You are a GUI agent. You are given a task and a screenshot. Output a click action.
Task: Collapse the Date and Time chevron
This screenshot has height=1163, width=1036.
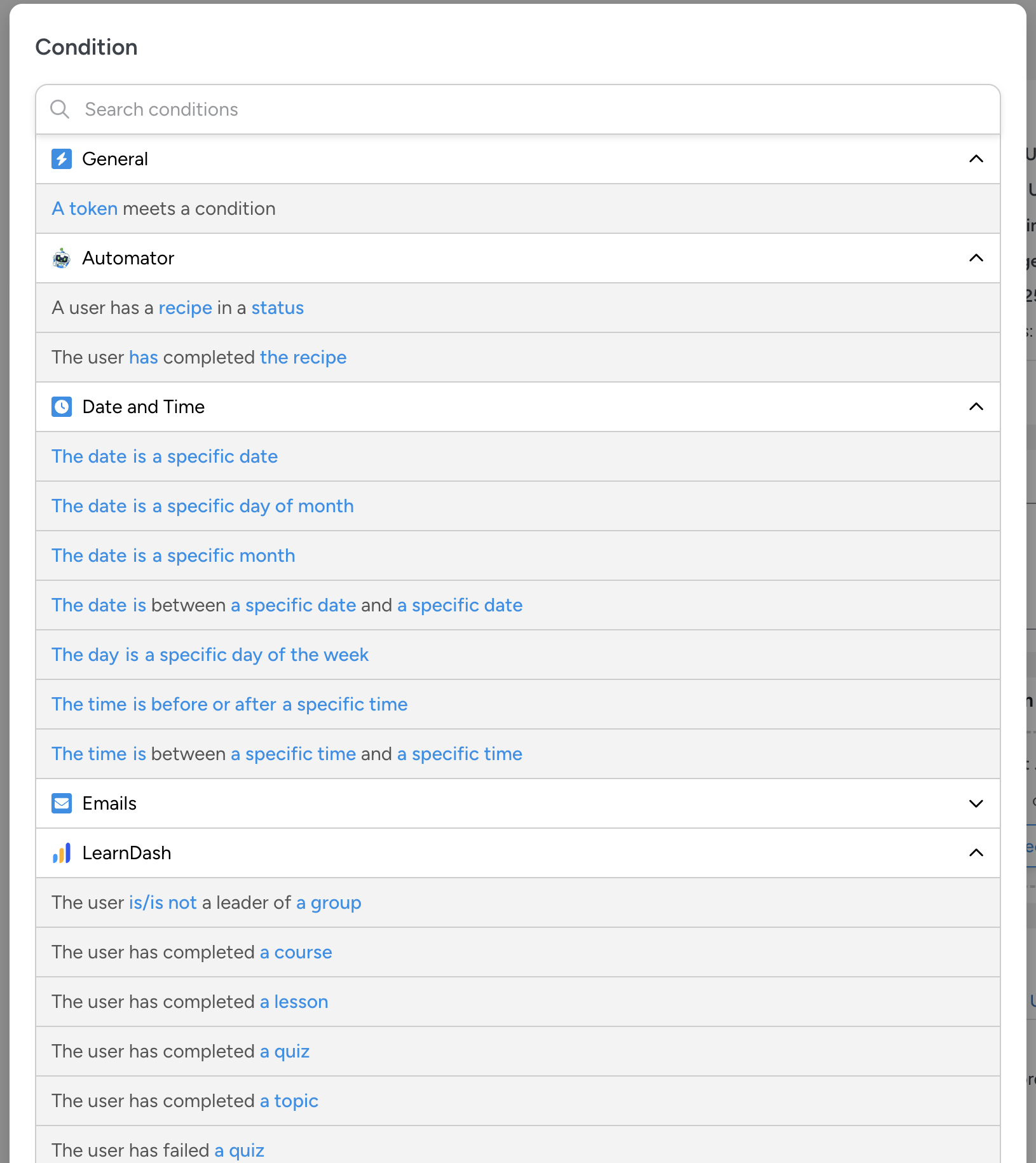[976, 407]
